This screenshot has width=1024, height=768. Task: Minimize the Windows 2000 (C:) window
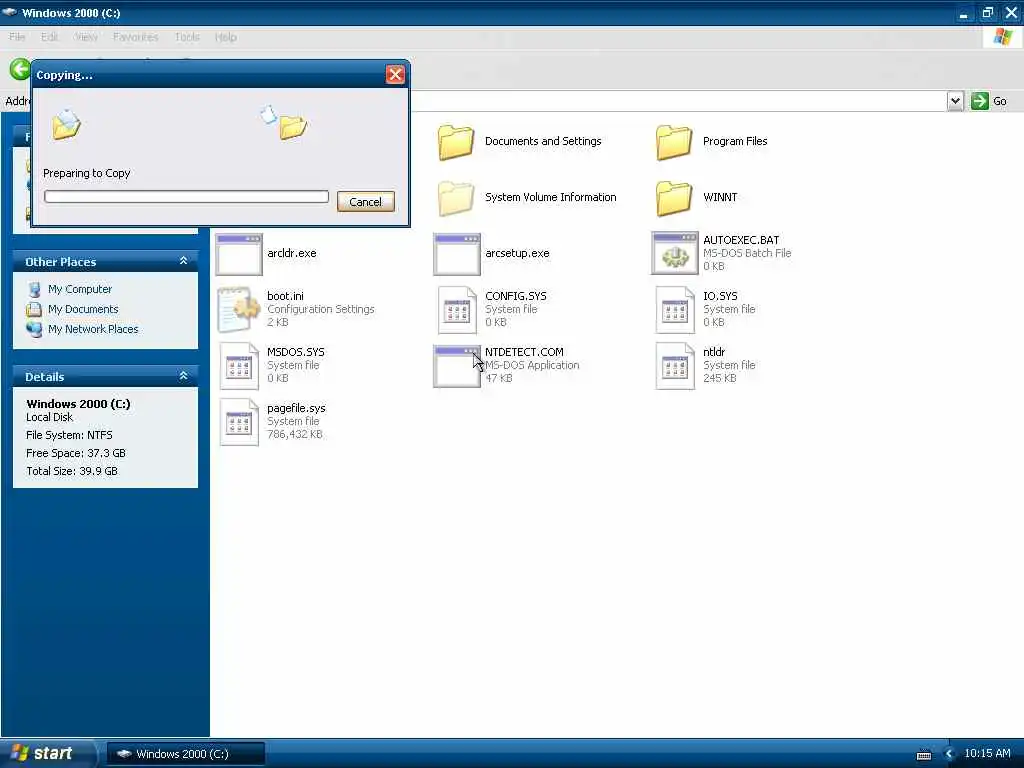[964, 13]
